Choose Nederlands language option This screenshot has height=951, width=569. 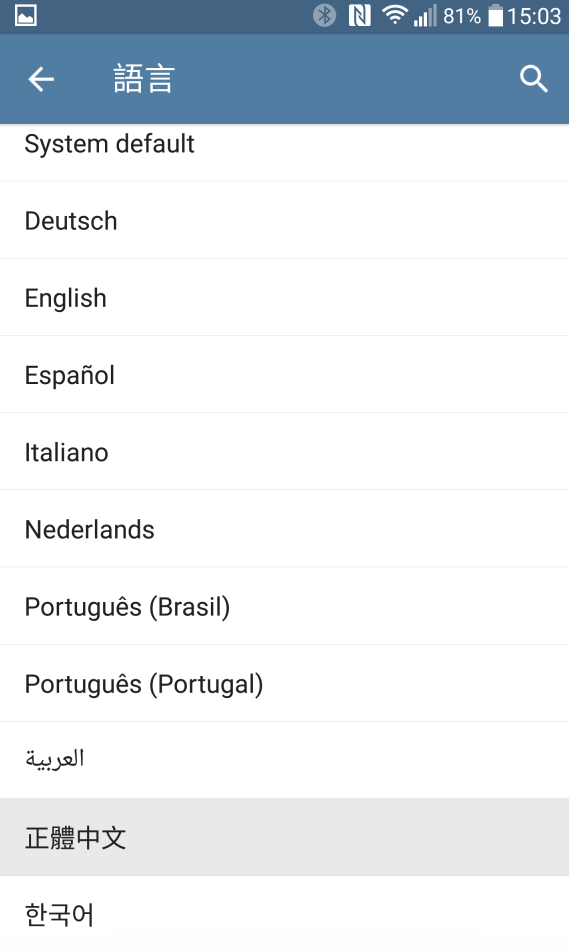click(x=284, y=529)
